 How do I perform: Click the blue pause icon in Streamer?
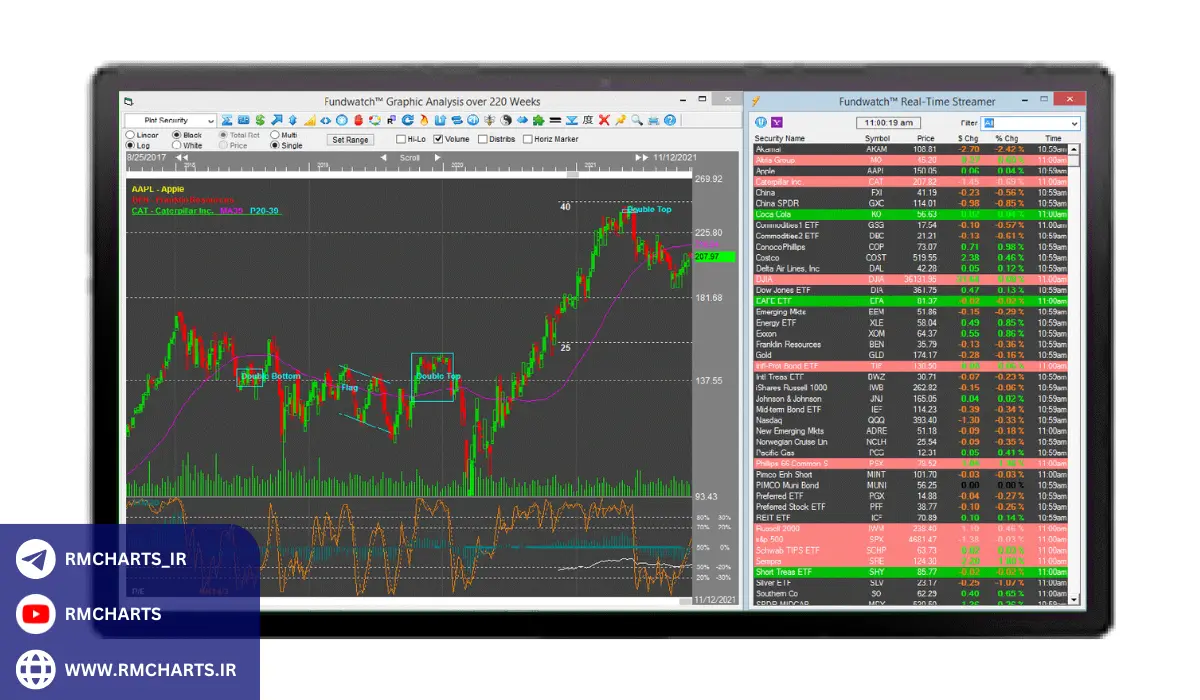762,123
